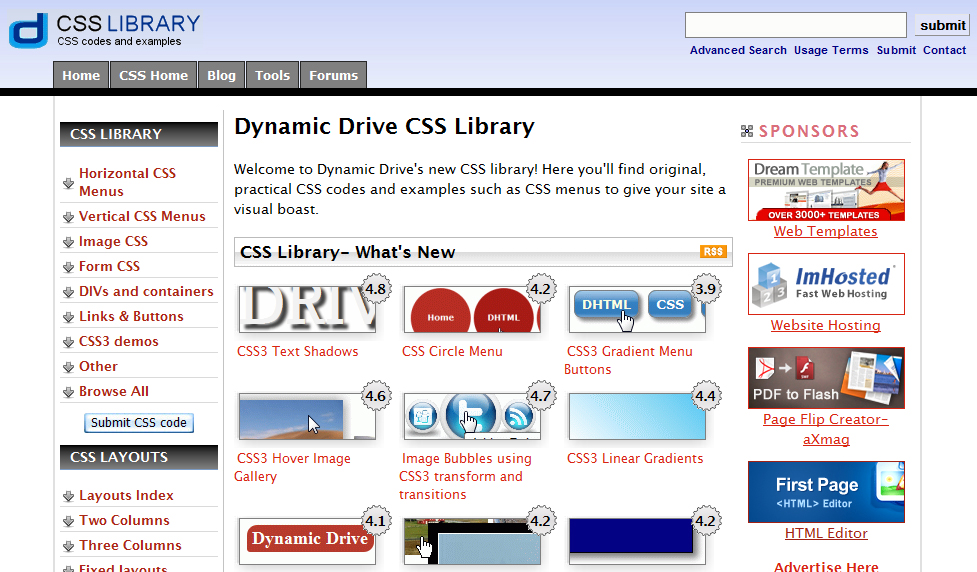Click the Submit CSS code button
977x572 pixels.
click(x=139, y=422)
